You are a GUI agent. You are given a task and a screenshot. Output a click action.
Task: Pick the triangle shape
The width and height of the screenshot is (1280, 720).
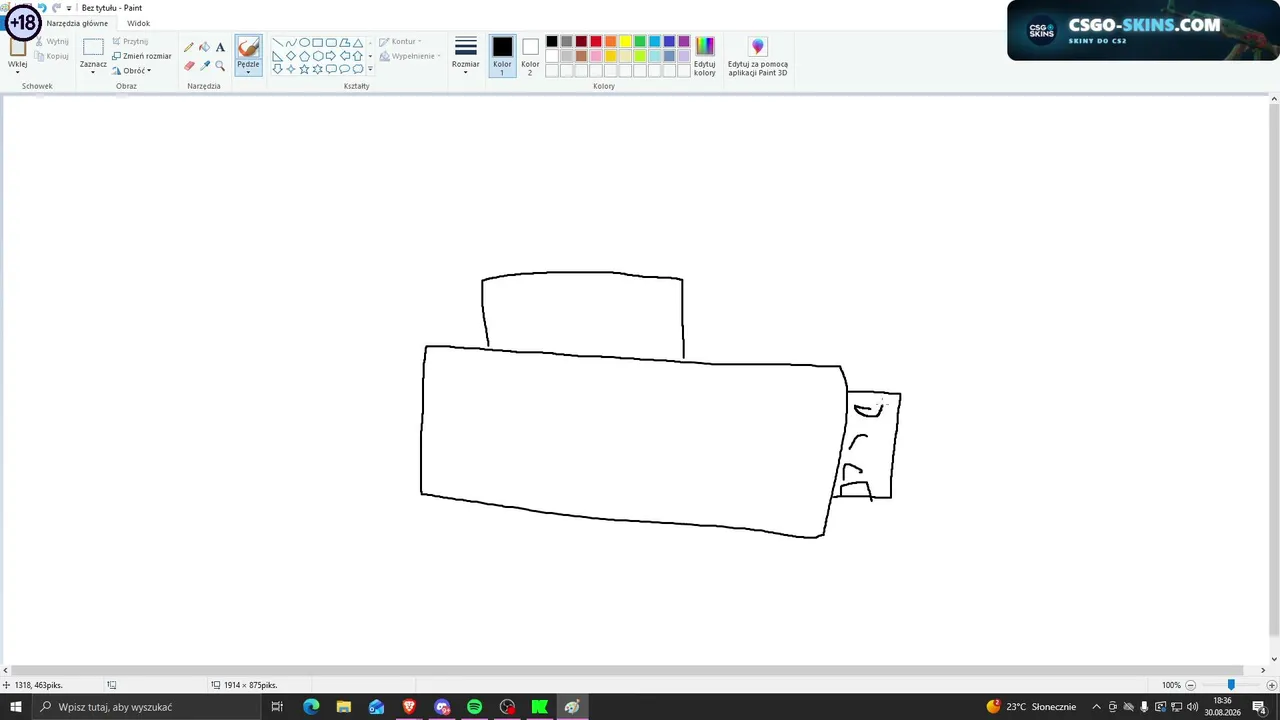tap(358, 43)
